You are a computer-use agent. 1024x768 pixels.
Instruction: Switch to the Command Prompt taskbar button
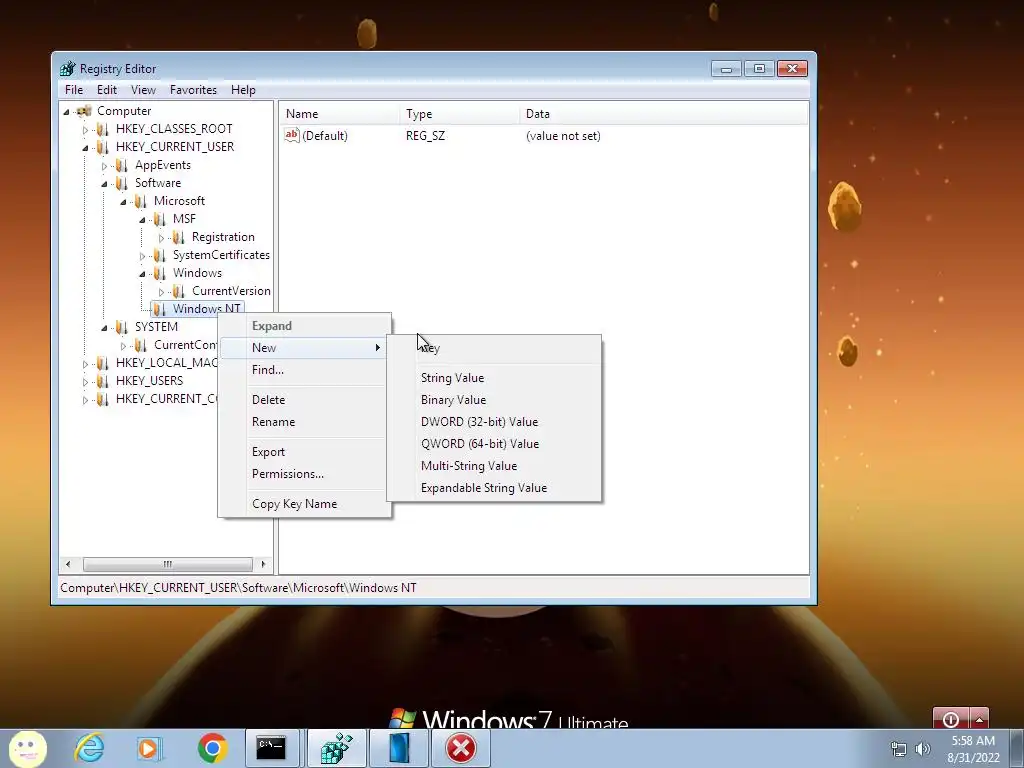[x=271, y=748]
